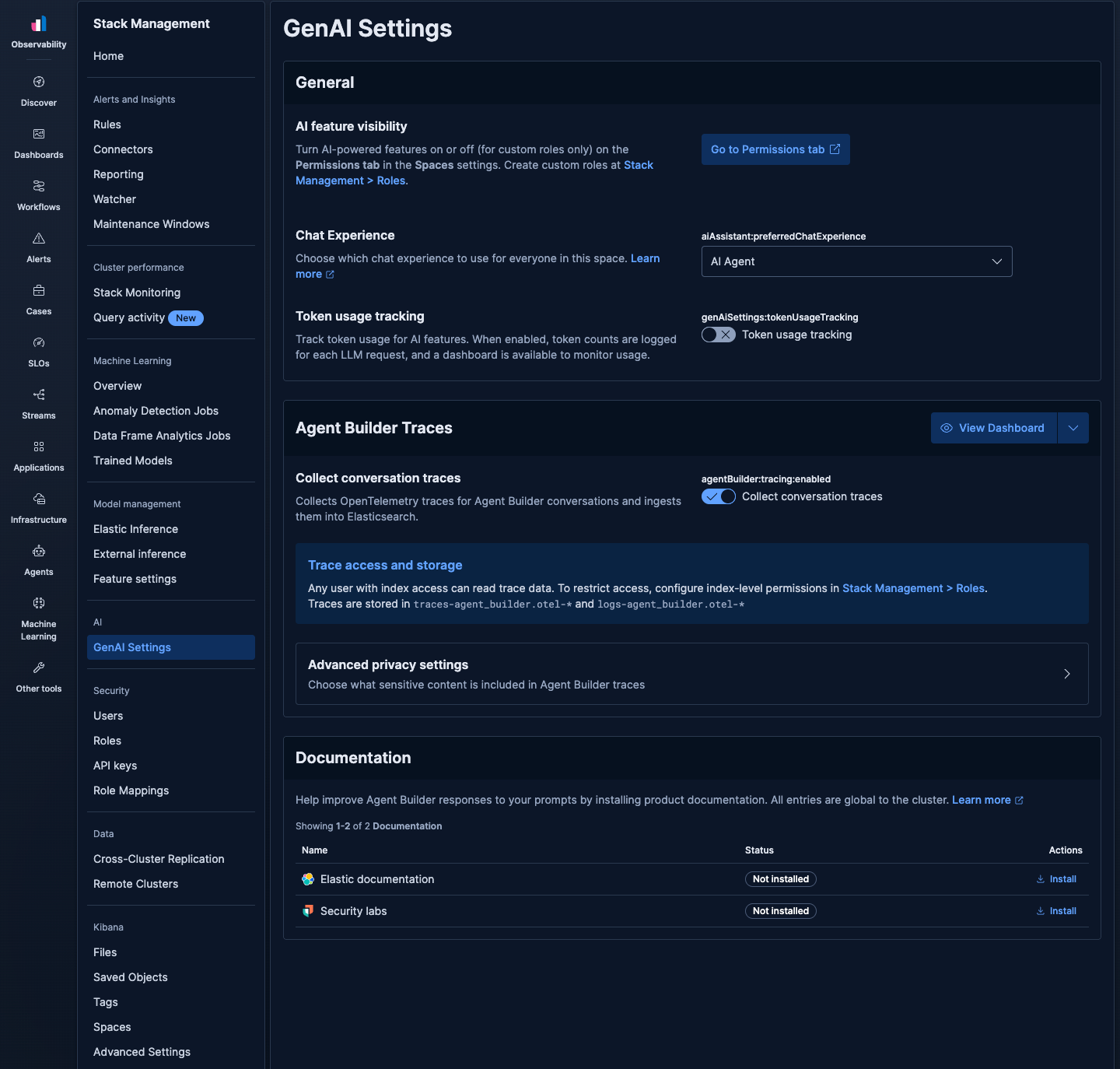Open Machine Learning from the side rail
This screenshot has width=1120, height=1069.
[x=39, y=619]
